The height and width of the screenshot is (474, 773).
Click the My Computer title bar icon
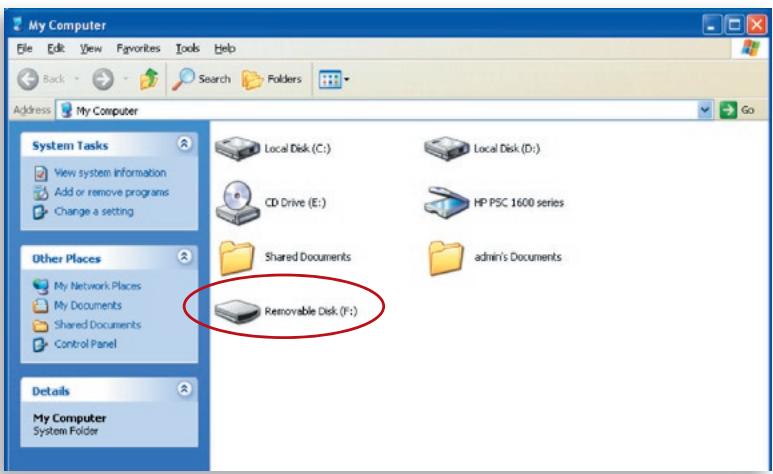point(18,25)
